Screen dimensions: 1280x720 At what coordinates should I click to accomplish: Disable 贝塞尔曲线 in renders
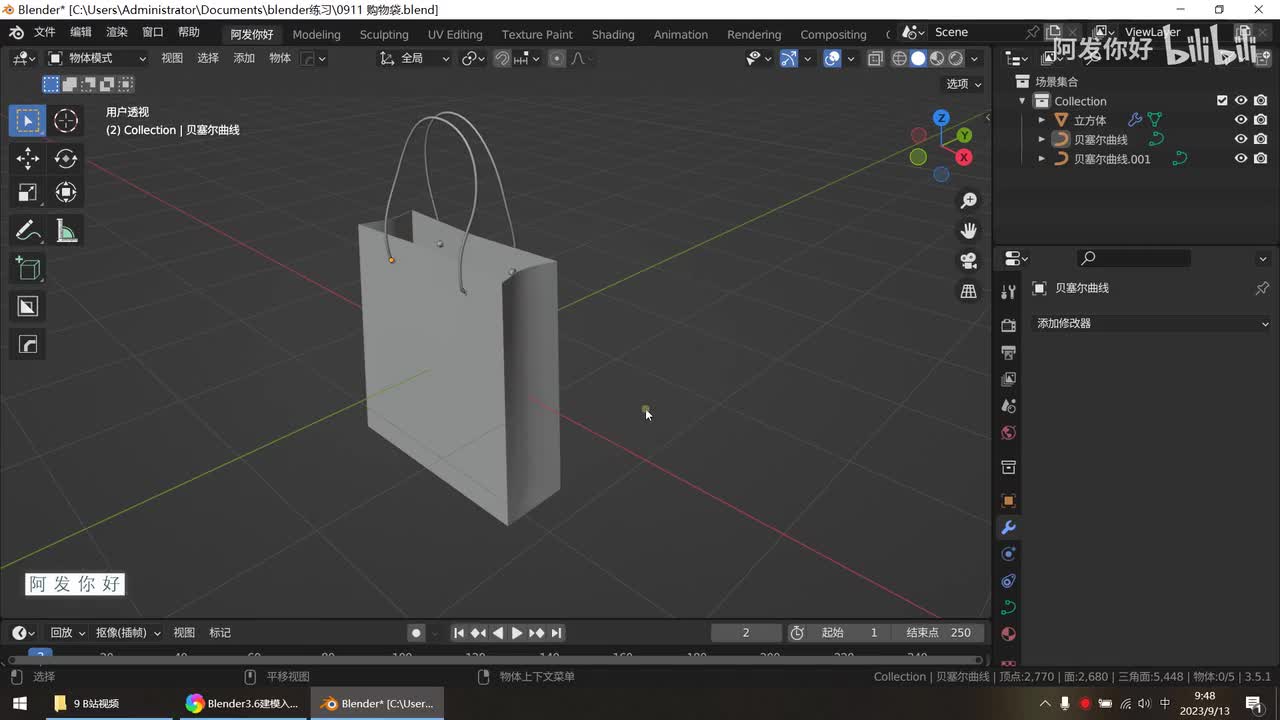1261,139
